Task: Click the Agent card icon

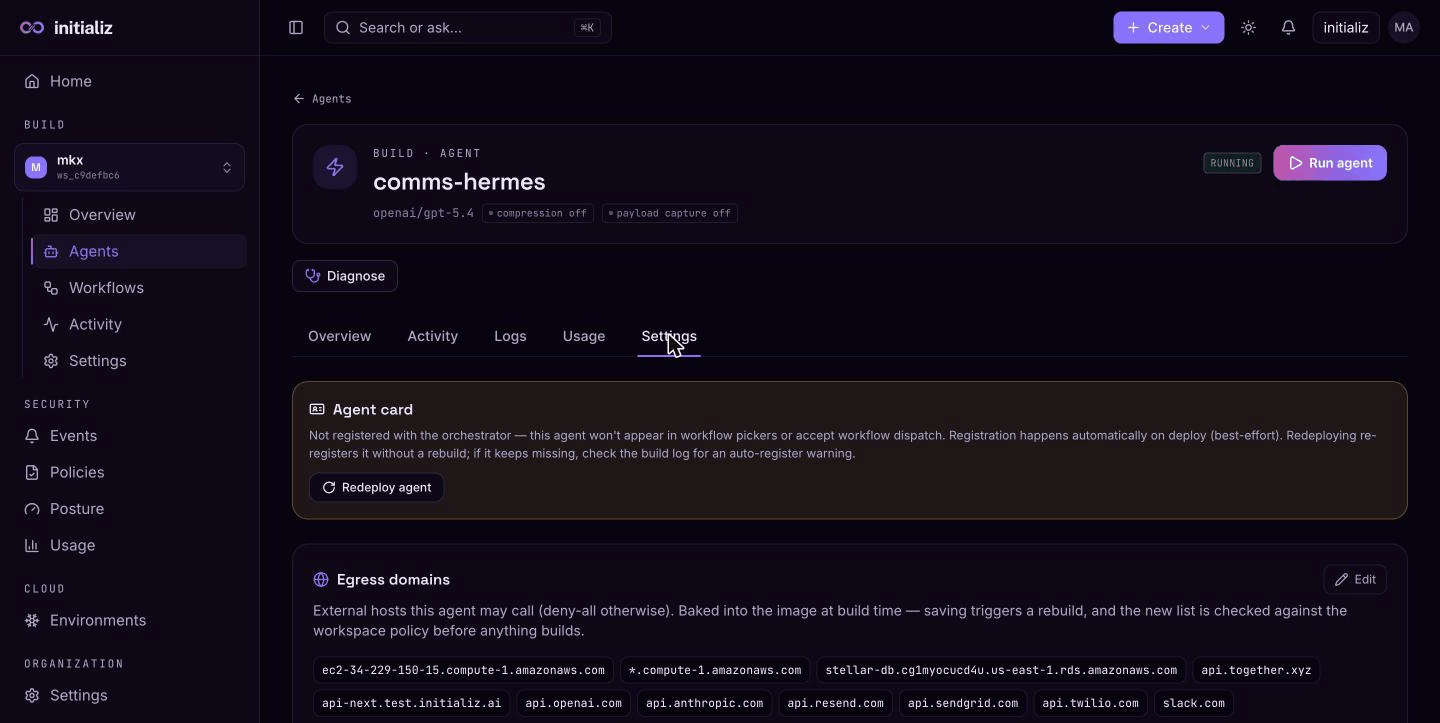Action: pos(317,410)
